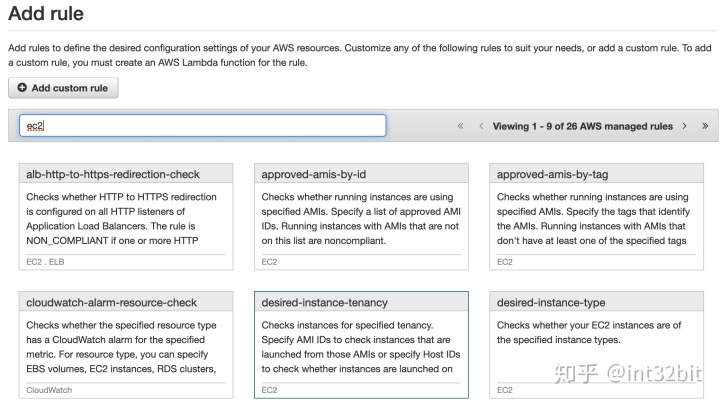The width and height of the screenshot is (720, 402).
Task: Click the description of desired-instance-type card
Action: pyautogui.click(x=589, y=332)
